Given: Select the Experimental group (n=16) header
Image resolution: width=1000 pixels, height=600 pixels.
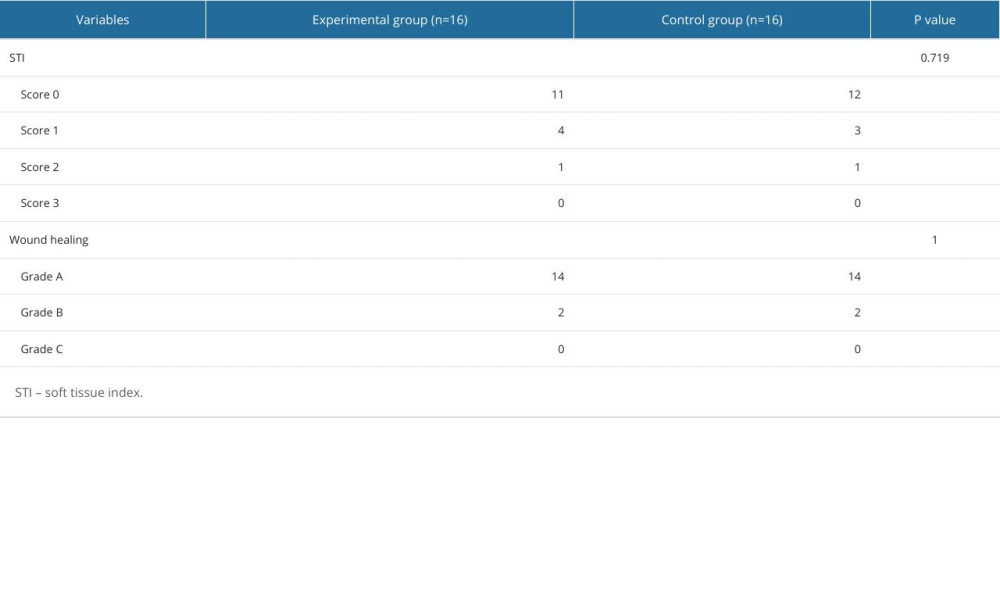Looking at the screenshot, I should pos(390,20).
